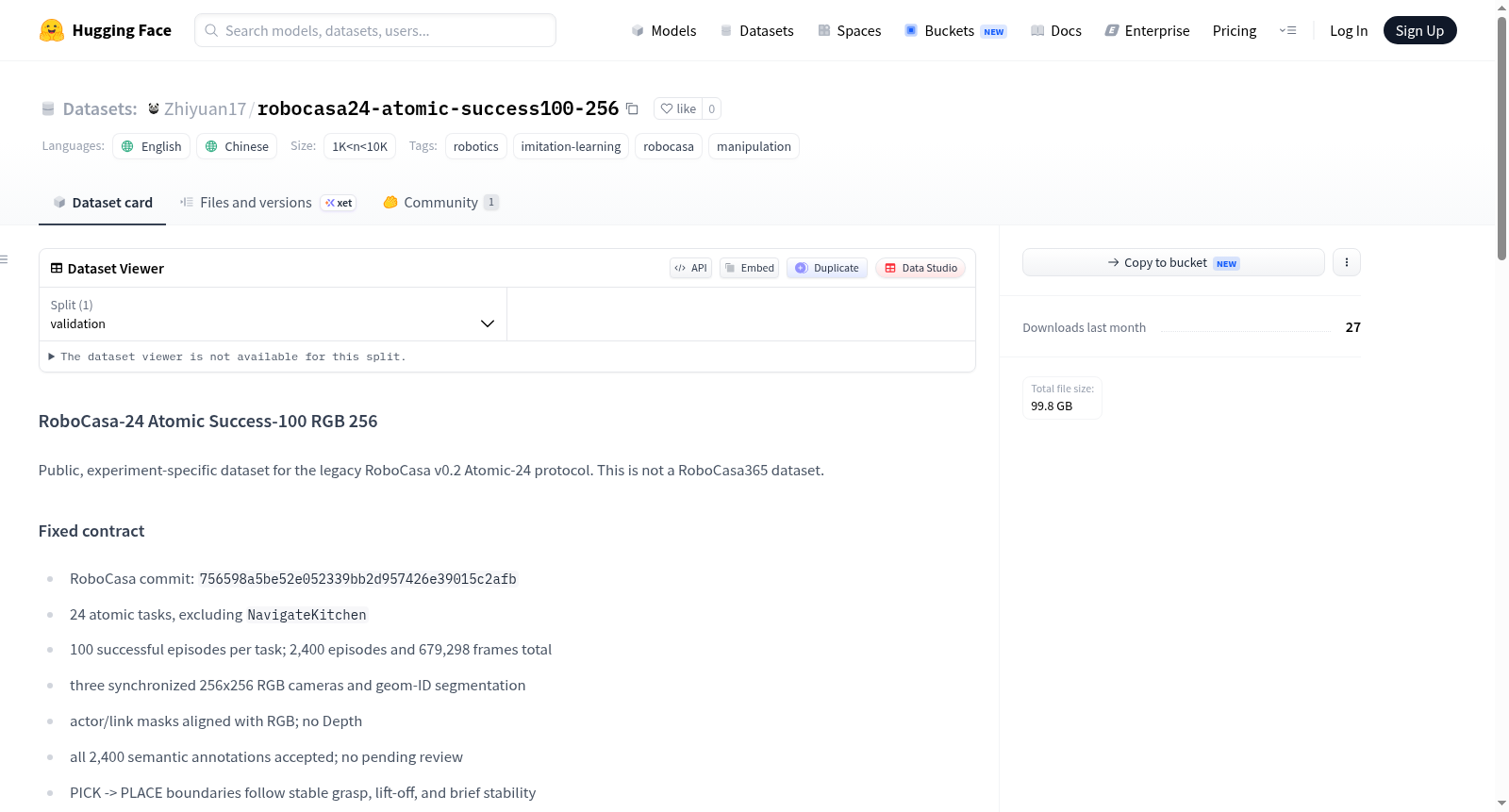The height and width of the screenshot is (812, 1509).
Task: Click the RoboCasa-24 Atomic Success-100 RGB 256 heading
Action: (207, 422)
